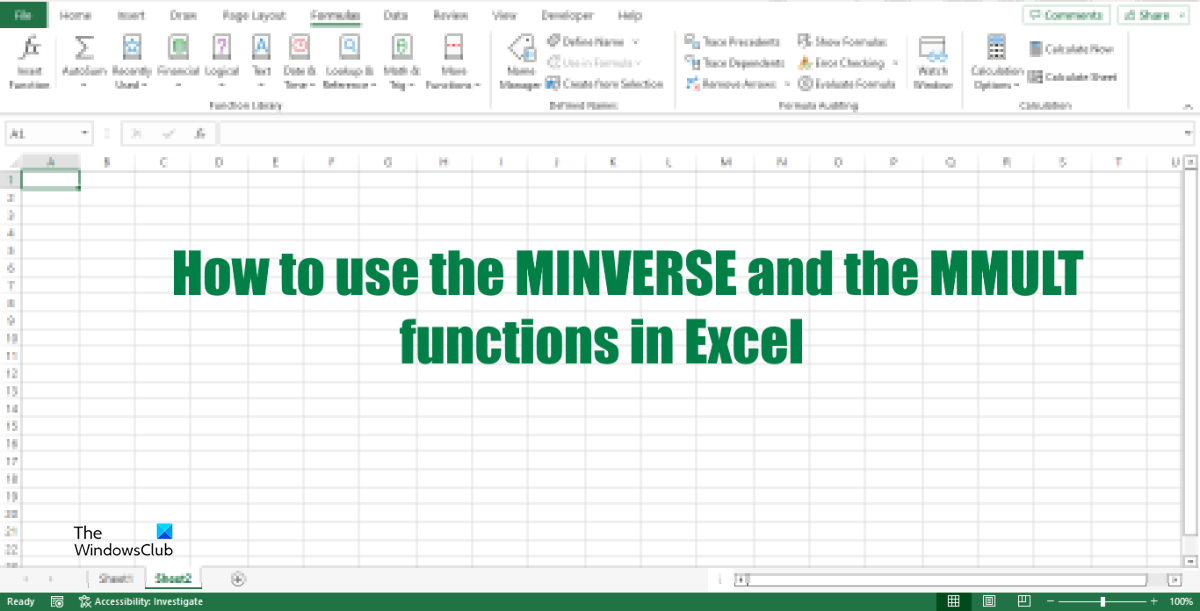This screenshot has width=1200, height=611.
Task: Click Trace Dependents
Action: (733, 62)
